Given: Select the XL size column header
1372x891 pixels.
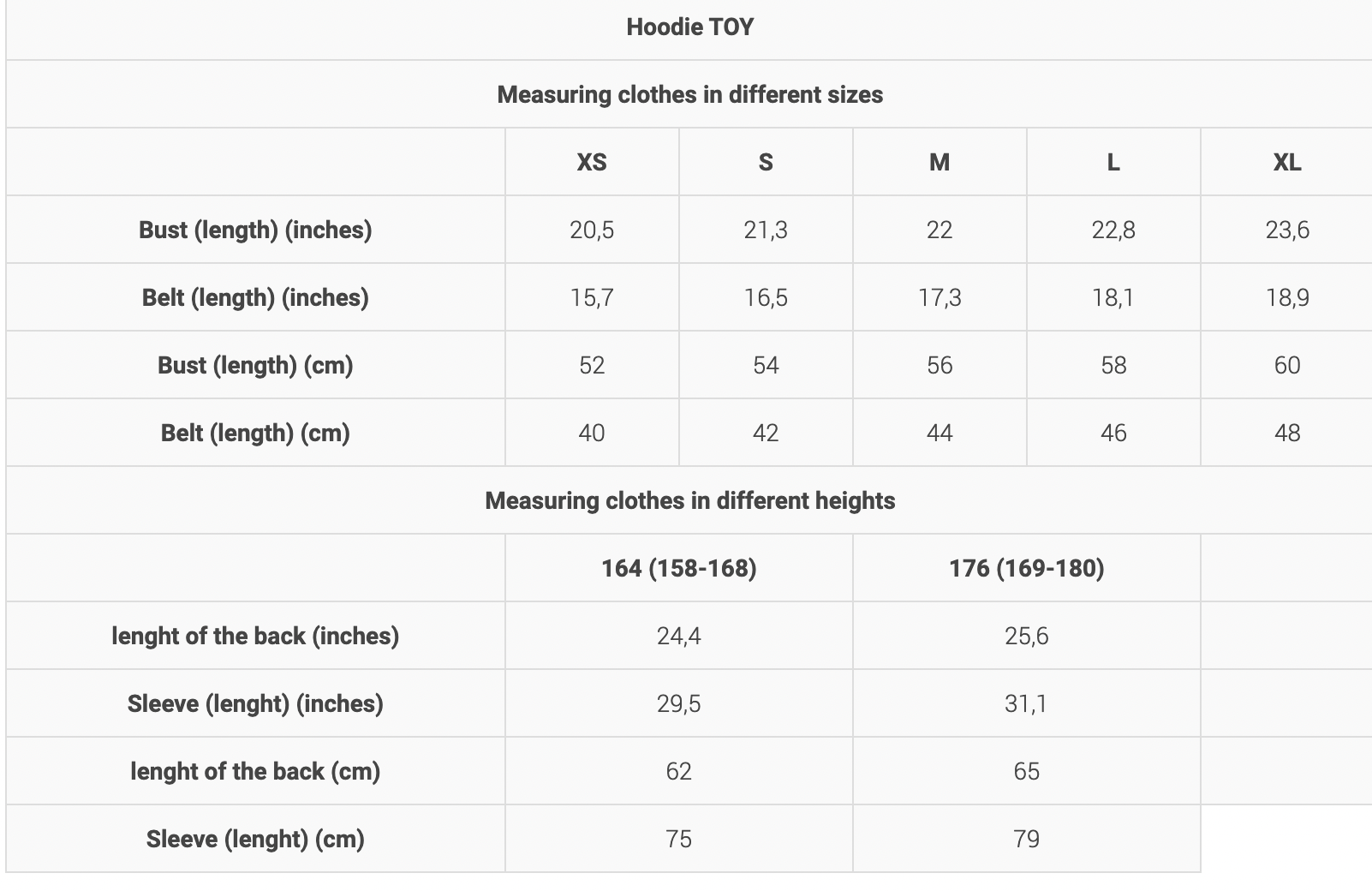Looking at the screenshot, I should point(1287,162).
